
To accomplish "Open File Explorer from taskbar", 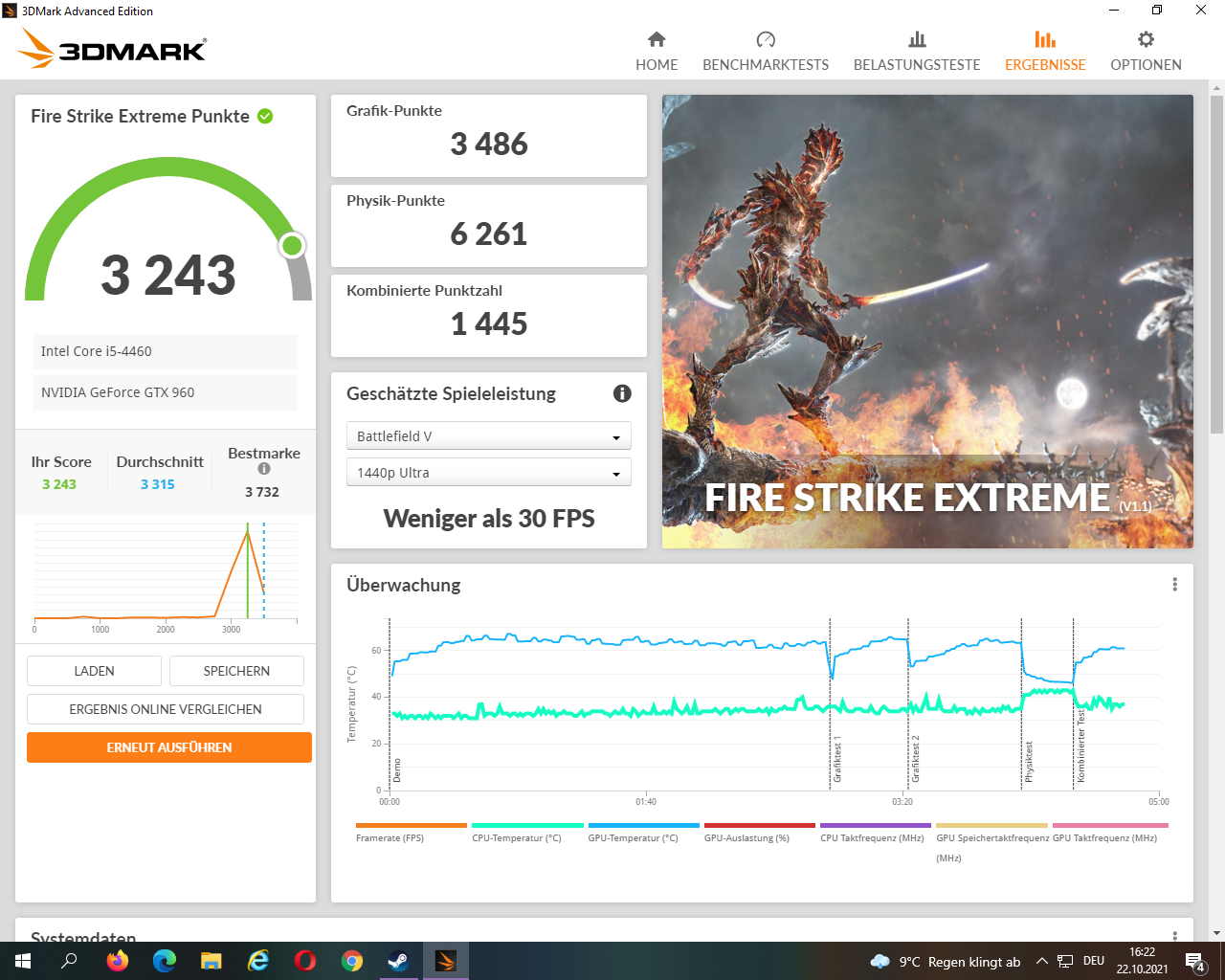I will pyautogui.click(x=211, y=961).
